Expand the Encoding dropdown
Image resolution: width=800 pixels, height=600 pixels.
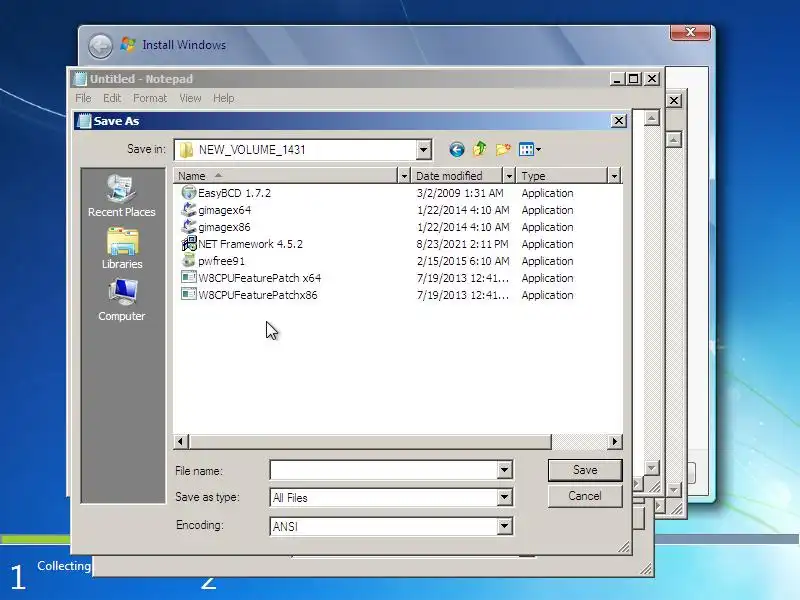pos(504,526)
